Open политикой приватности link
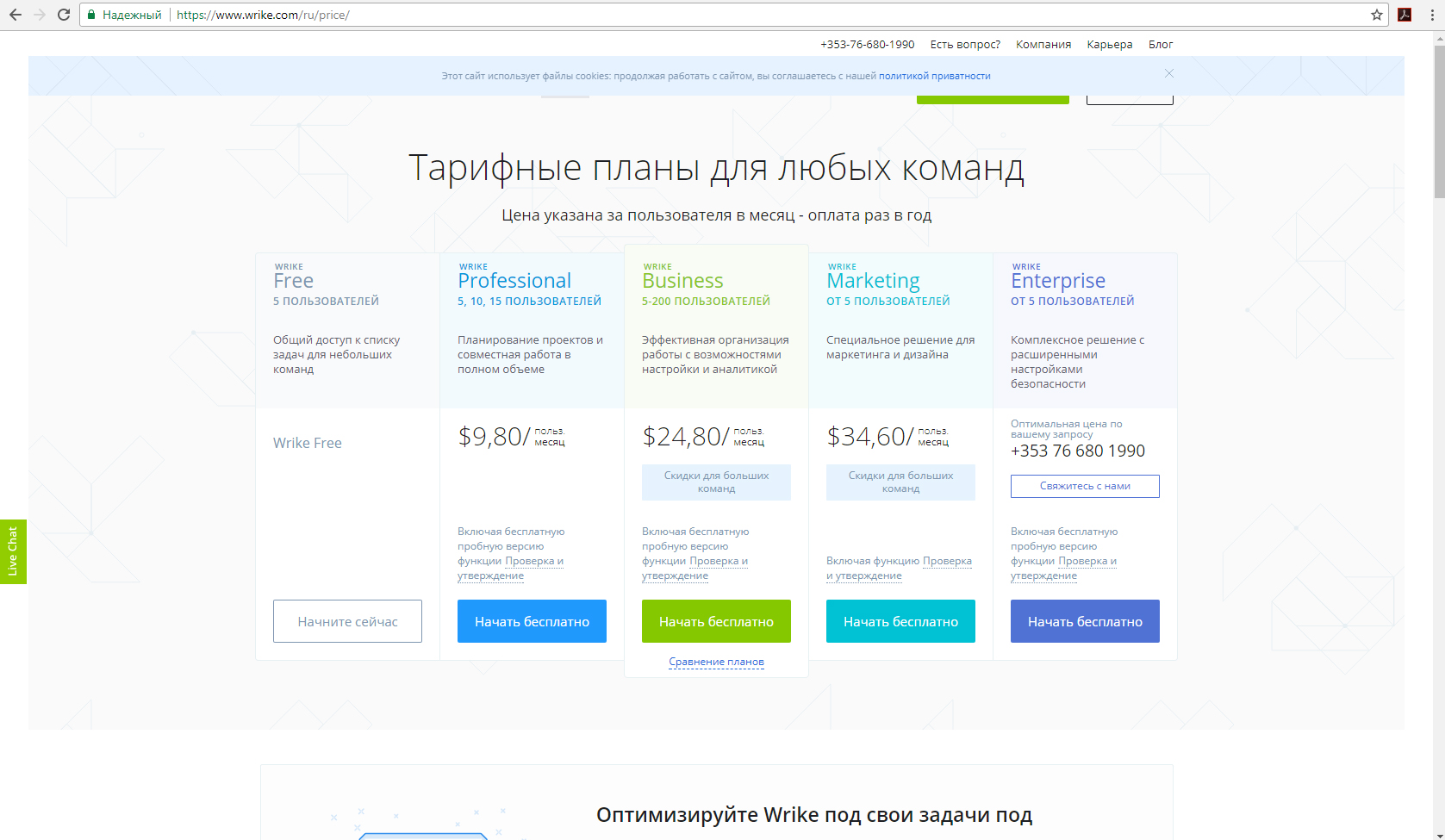The height and width of the screenshot is (840, 1445). pyautogui.click(x=934, y=76)
